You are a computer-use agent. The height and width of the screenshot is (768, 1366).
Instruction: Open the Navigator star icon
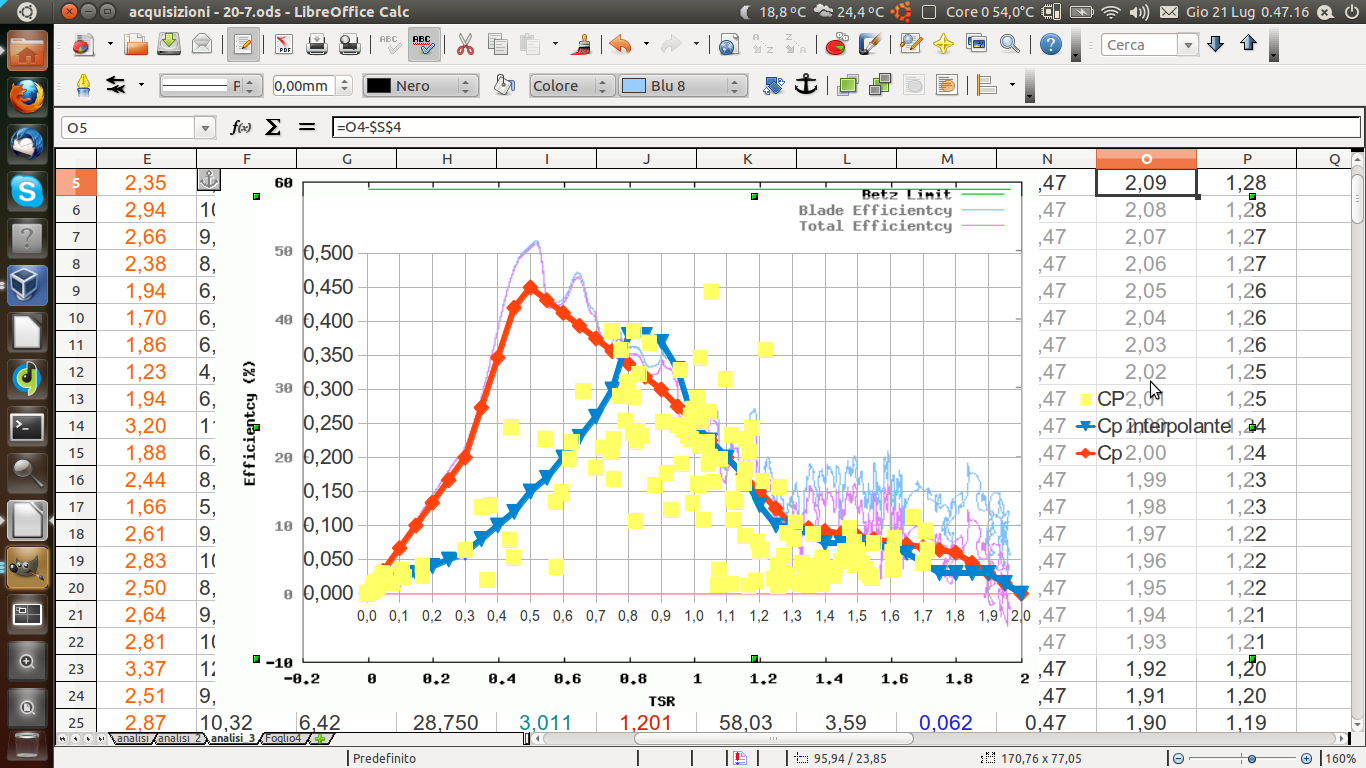coord(942,45)
